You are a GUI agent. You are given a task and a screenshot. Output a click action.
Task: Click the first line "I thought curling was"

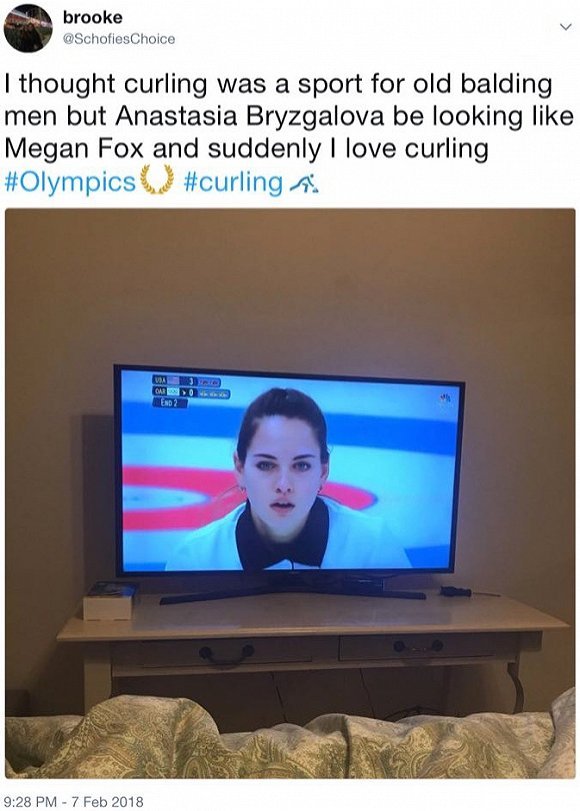[138, 84]
